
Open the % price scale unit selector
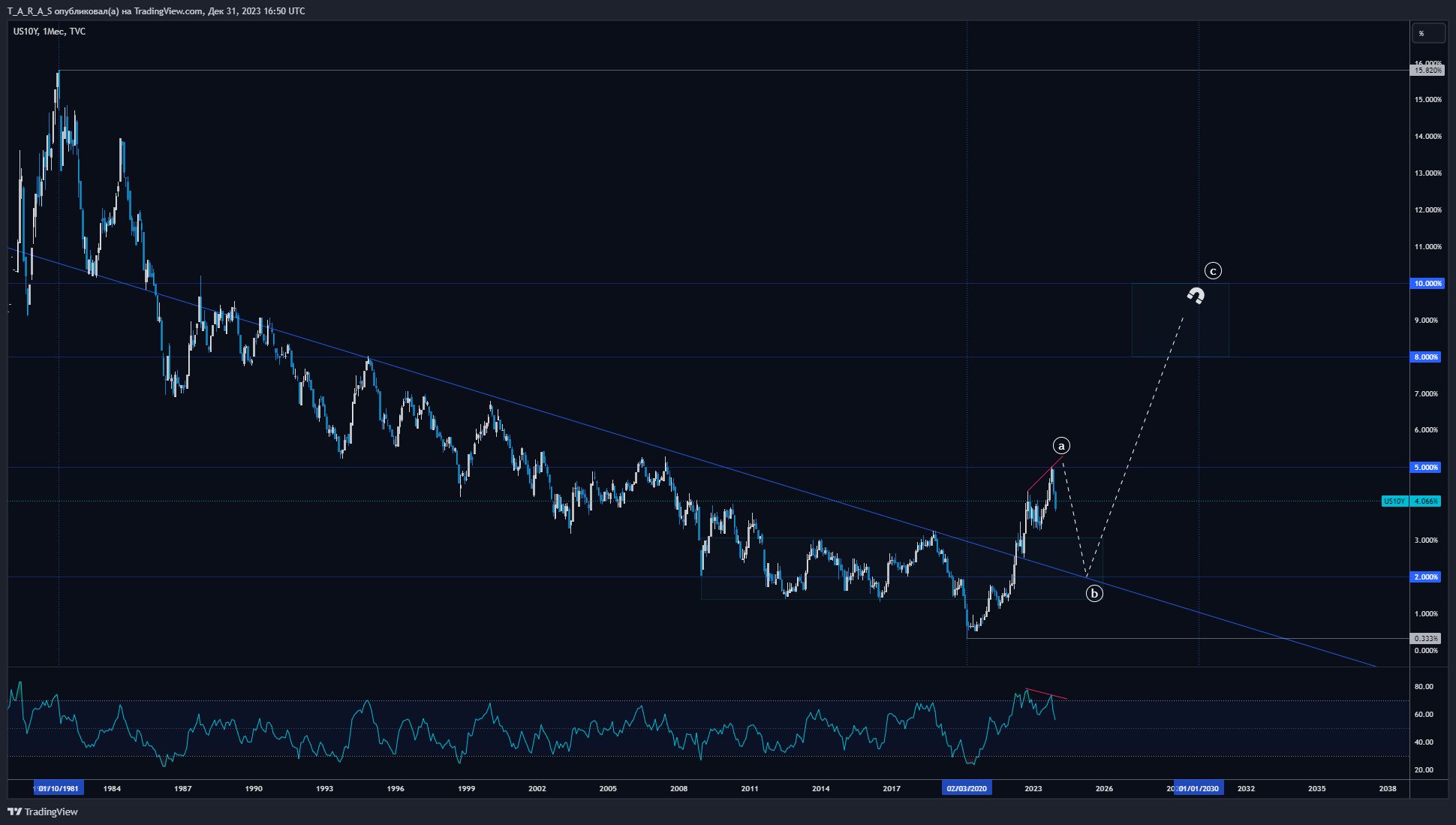(1428, 33)
